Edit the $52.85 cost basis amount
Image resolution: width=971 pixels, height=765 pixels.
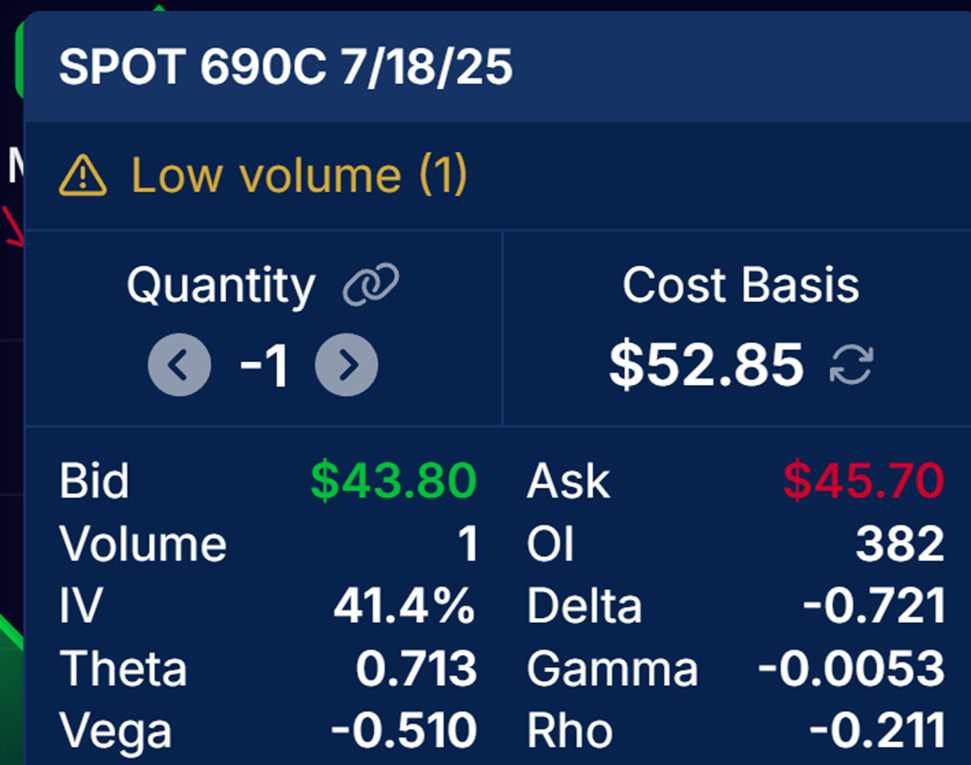click(707, 364)
